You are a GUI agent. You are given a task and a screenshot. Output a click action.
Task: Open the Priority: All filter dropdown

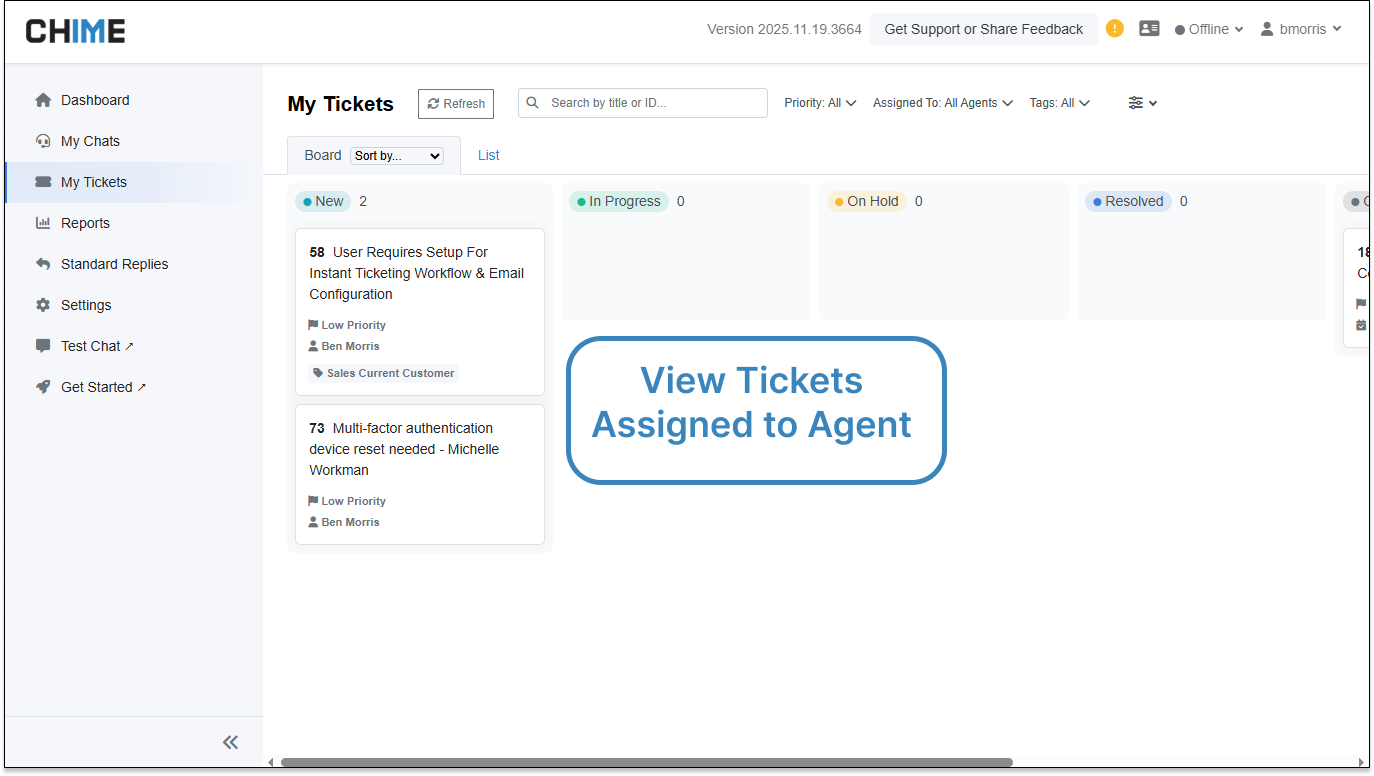coord(820,103)
